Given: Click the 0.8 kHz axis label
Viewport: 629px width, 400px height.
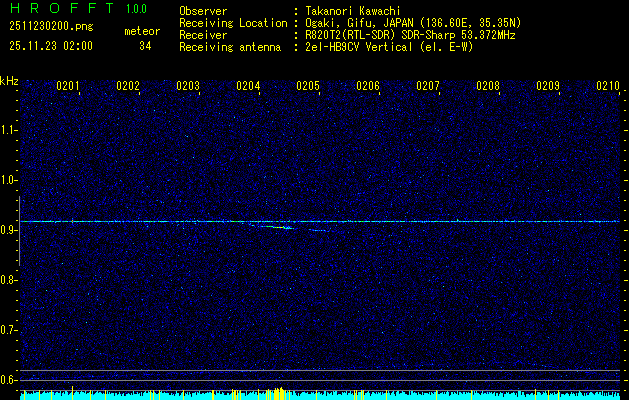Looking at the screenshot, I should point(8,280).
